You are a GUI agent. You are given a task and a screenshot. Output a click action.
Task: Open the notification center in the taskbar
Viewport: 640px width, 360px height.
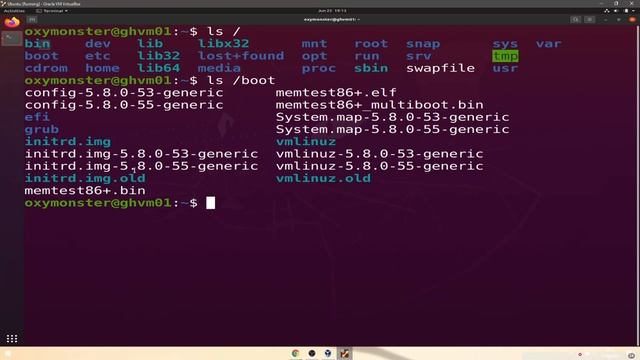coord(631,356)
